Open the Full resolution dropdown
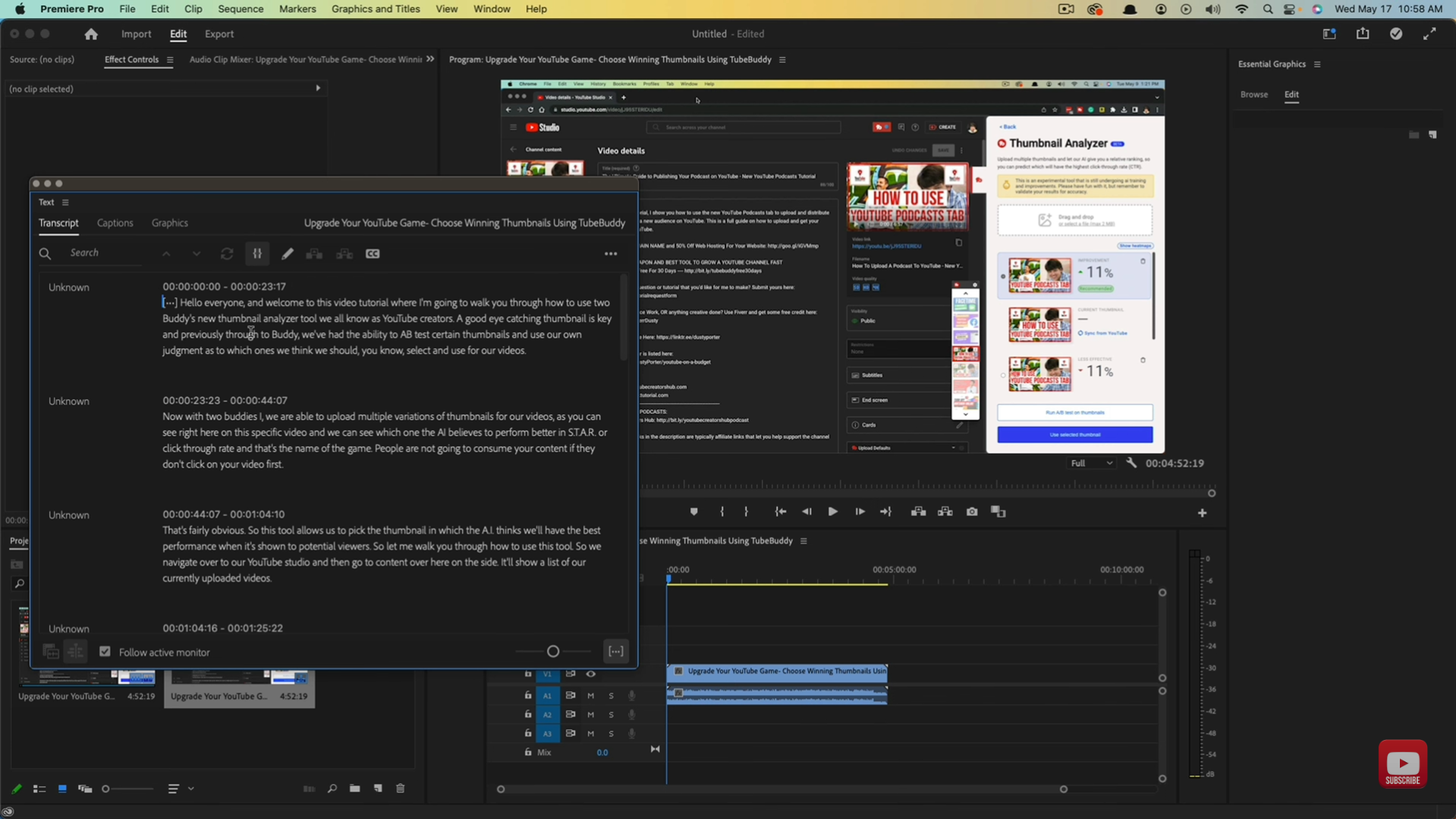The width and height of the screenshot is (1456, 819). (1091, 463)
